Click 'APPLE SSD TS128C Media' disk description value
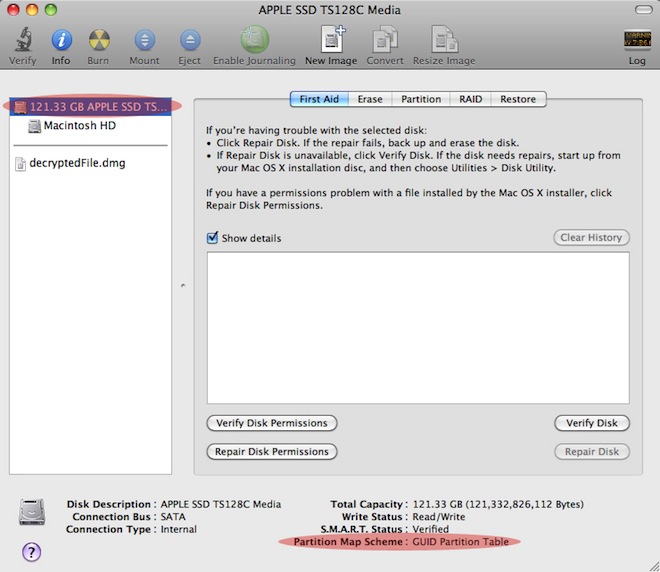Image resolution: width=660 pixels, height=572 pixels. pyautogui.click(x=221, y=504)
